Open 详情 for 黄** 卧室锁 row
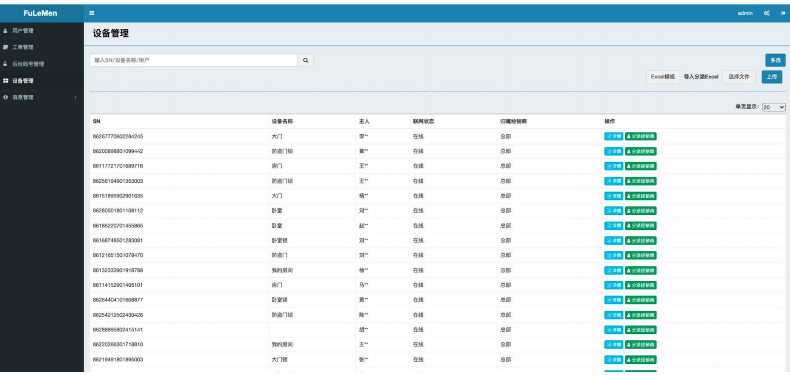The image size is (790, 375). tap(613, 300)
